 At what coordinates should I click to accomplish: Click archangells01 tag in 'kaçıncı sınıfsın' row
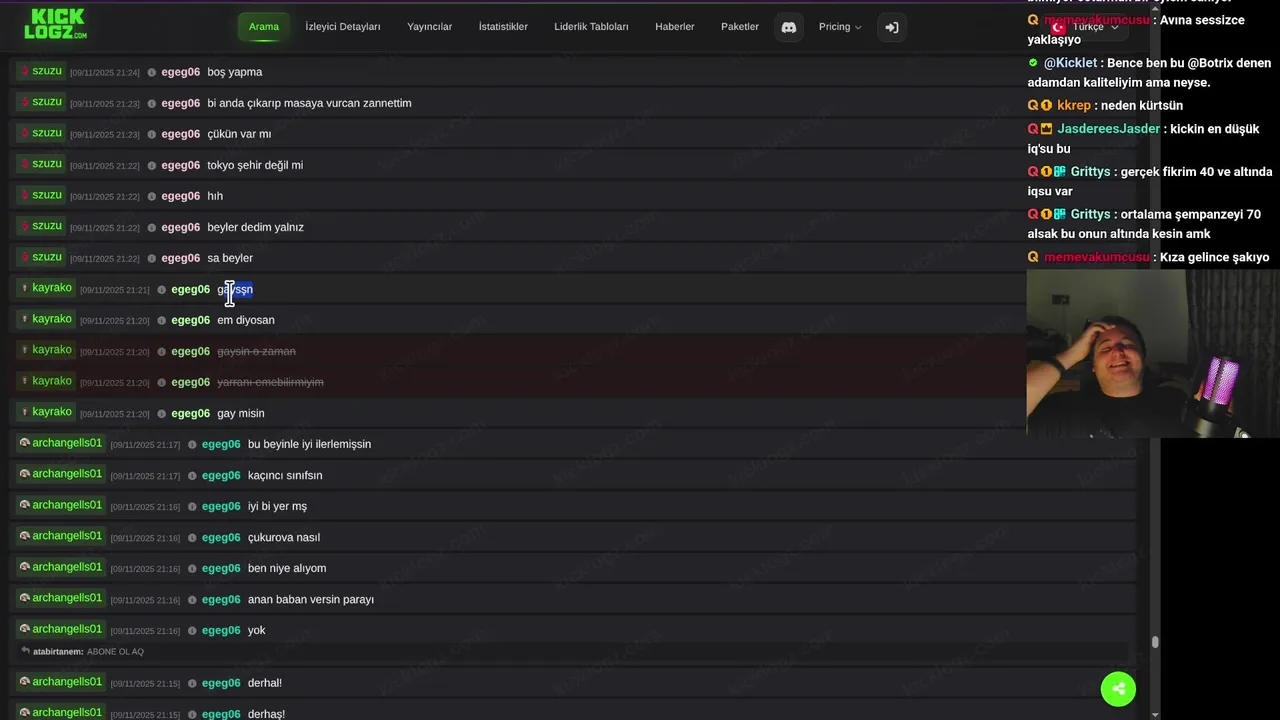pos(61,474)
